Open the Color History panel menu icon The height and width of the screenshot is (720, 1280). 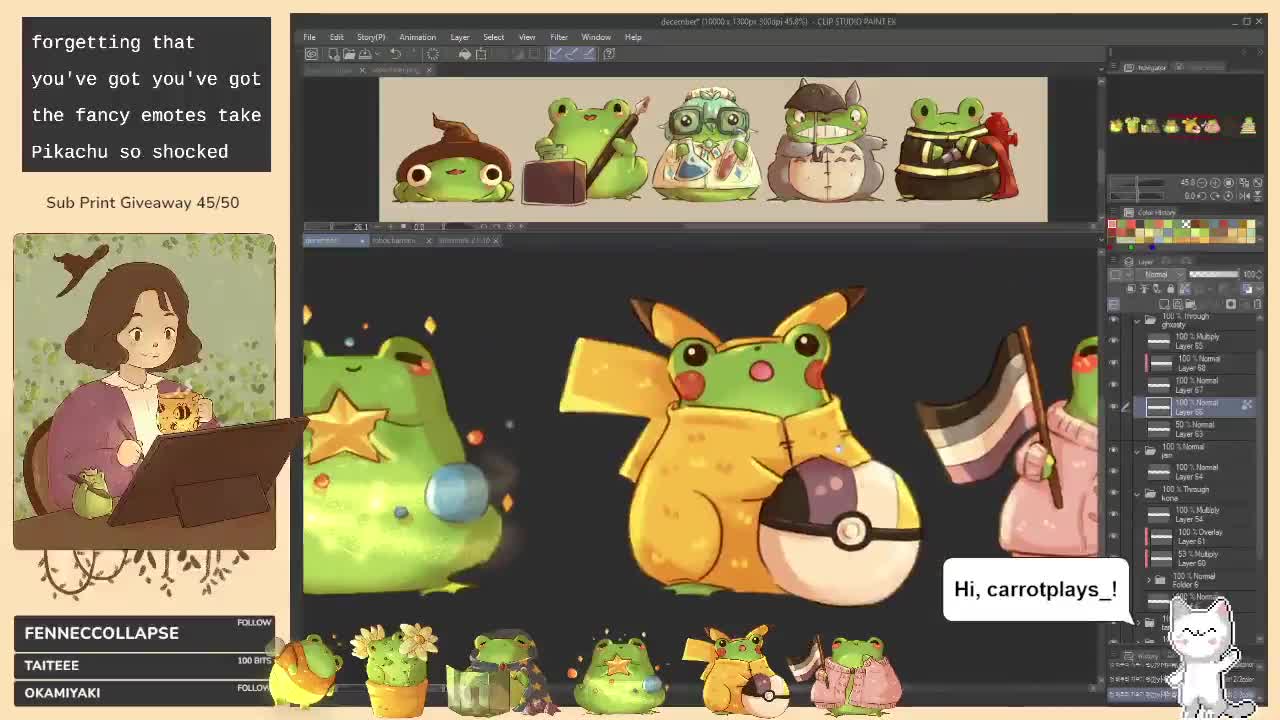coord(1112,211)
